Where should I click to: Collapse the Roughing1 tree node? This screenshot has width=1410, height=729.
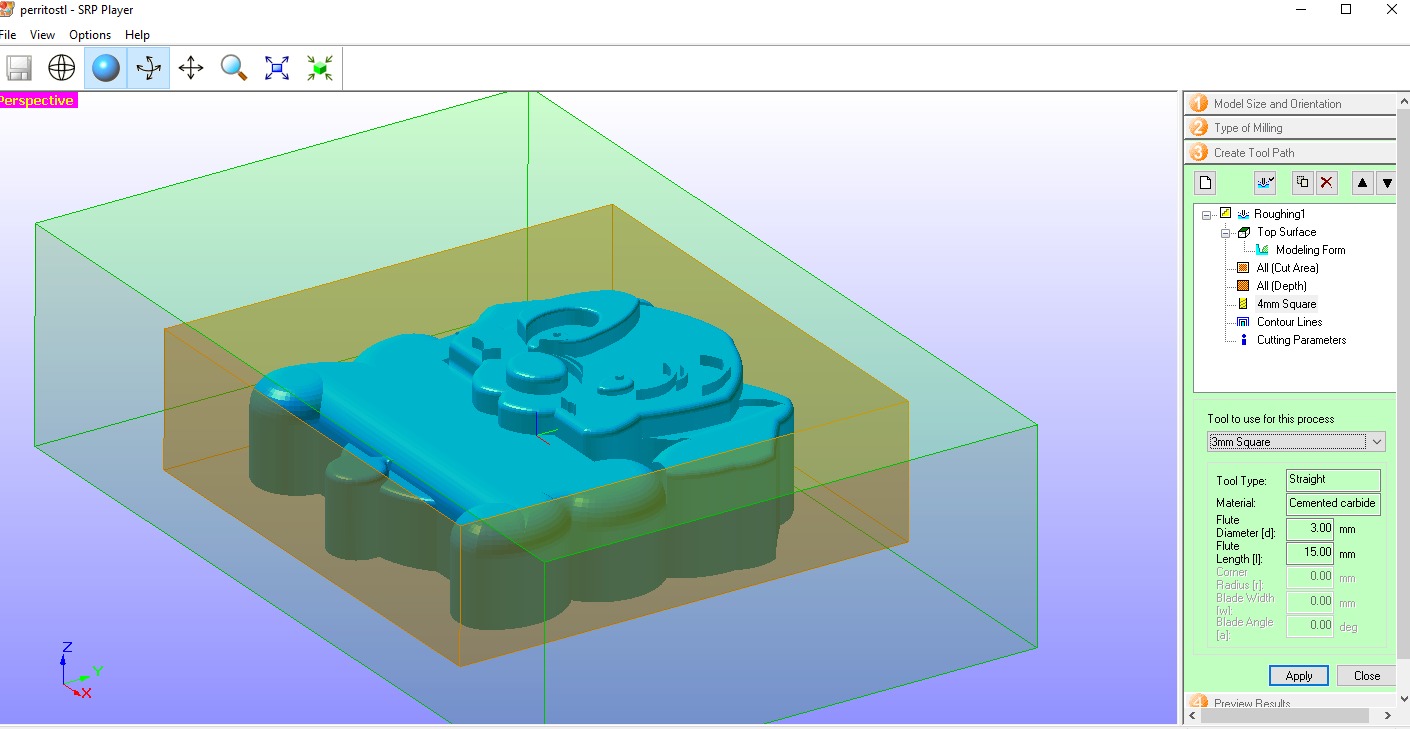[1208, 214]
